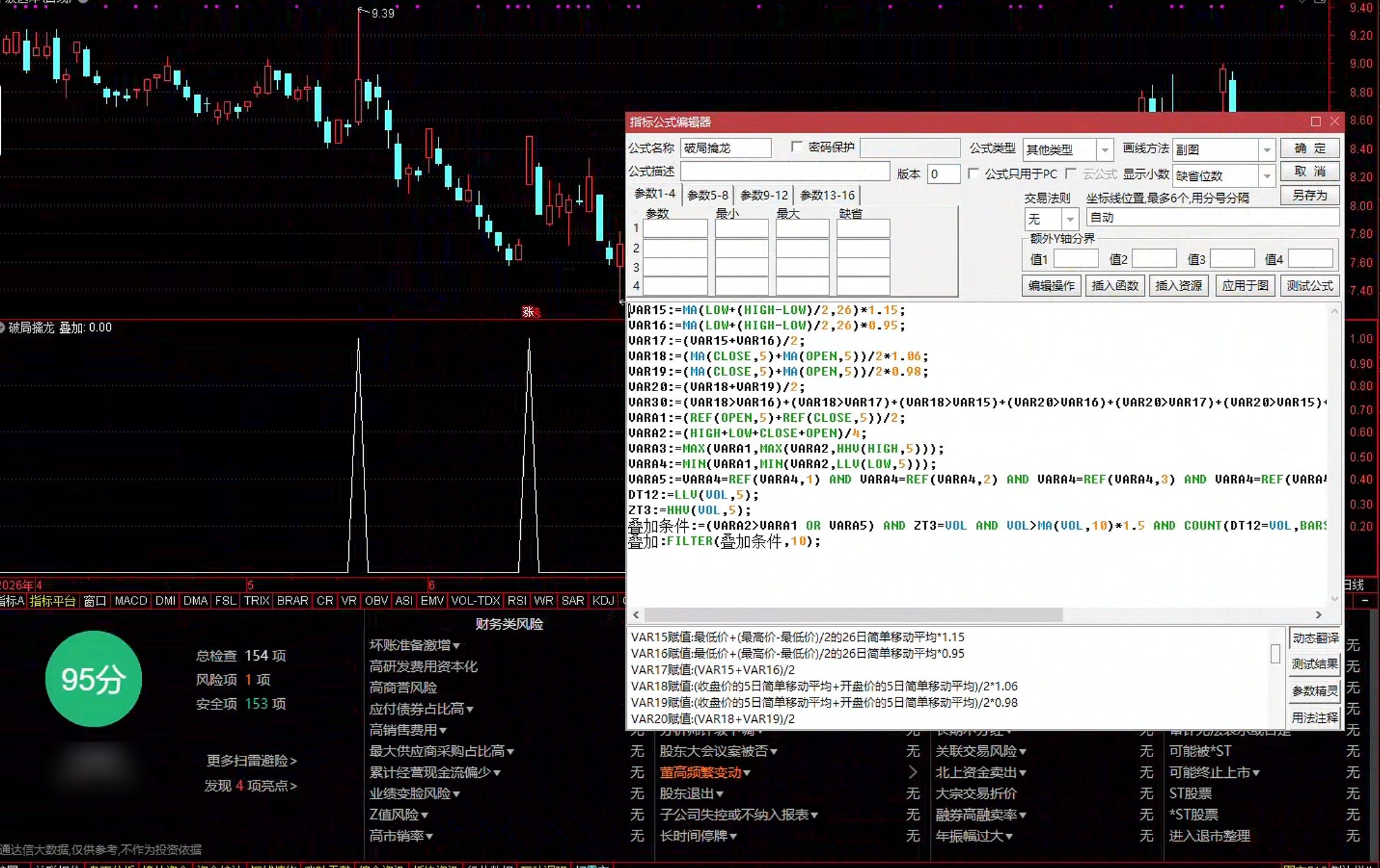
Task: Switch to the 参数9-12 tab
Action: pos(764,195)
